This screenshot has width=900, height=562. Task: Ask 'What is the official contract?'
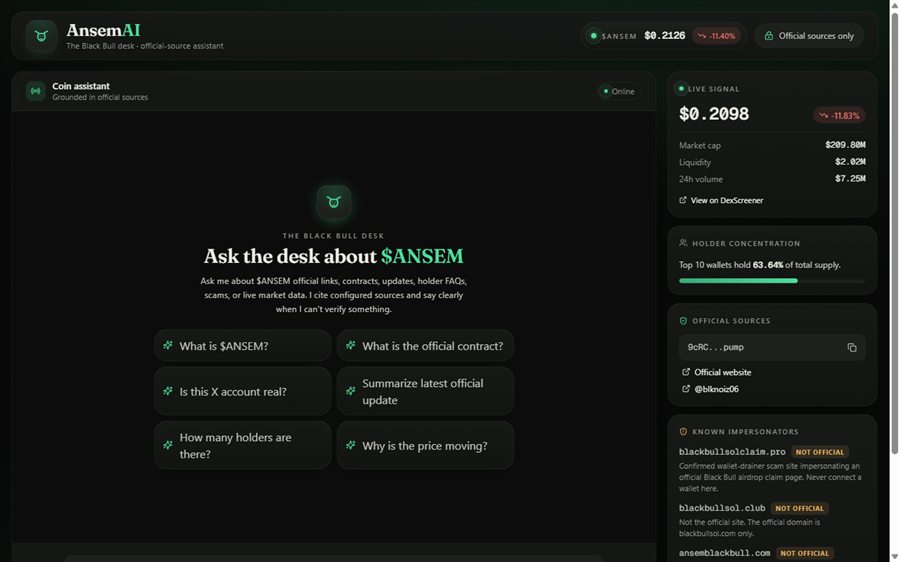tap(425, 346)
